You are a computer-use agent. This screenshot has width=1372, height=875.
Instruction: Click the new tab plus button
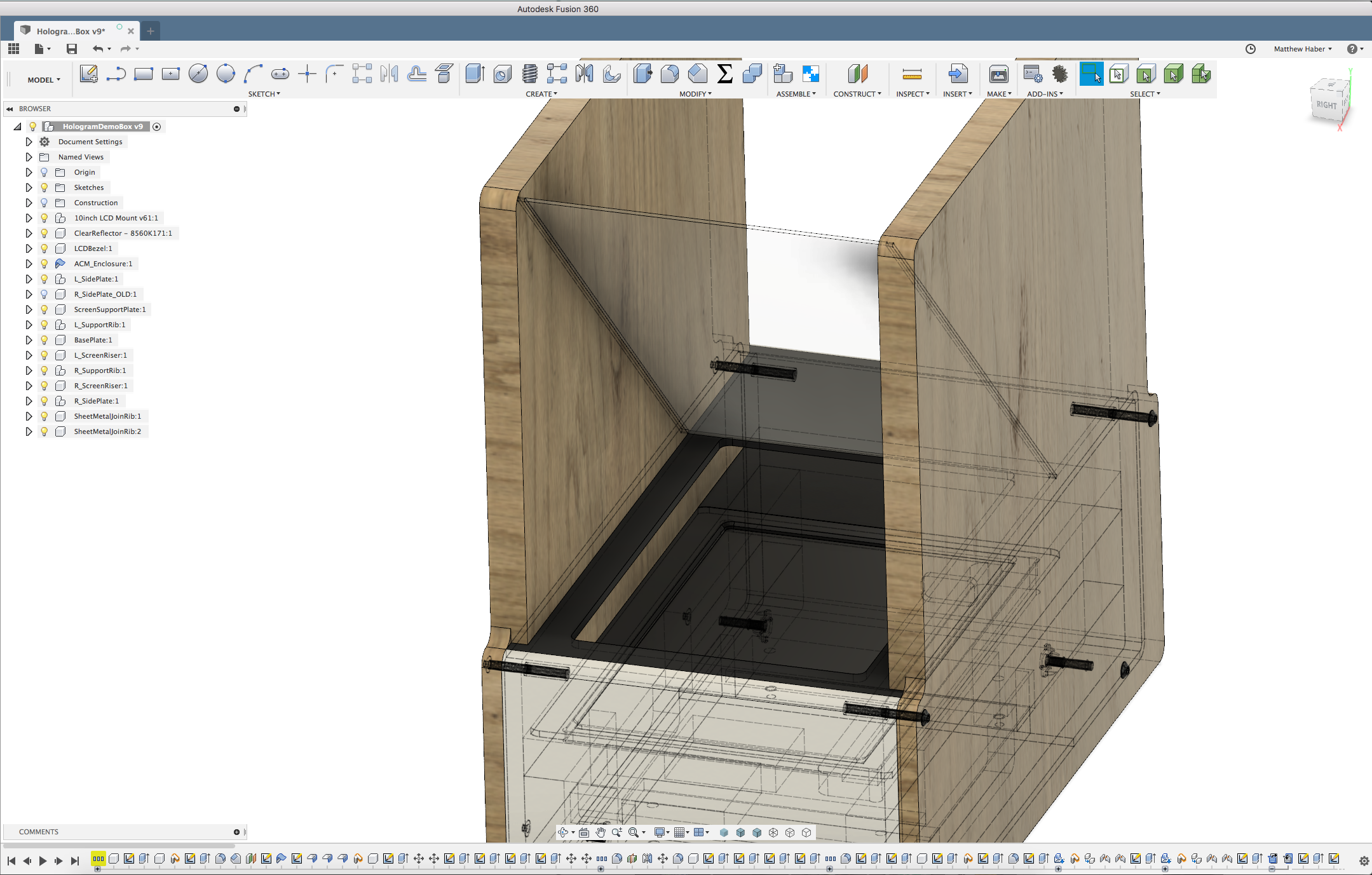tap(151, 31)
